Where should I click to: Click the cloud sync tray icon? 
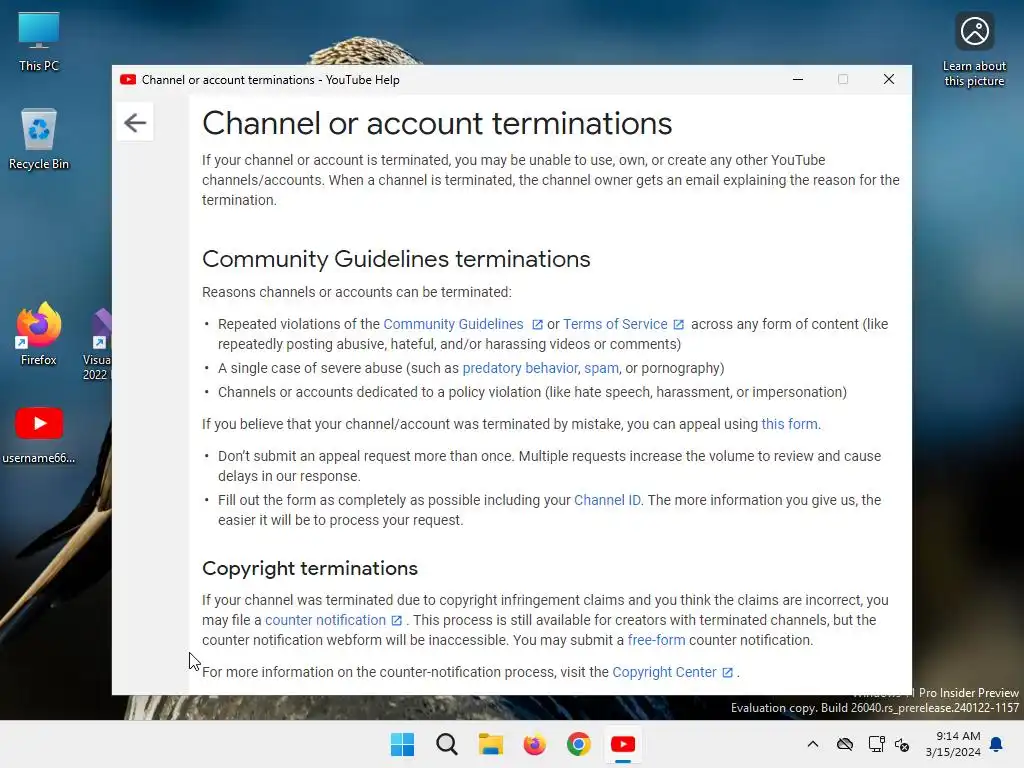[x=845, y=744]
